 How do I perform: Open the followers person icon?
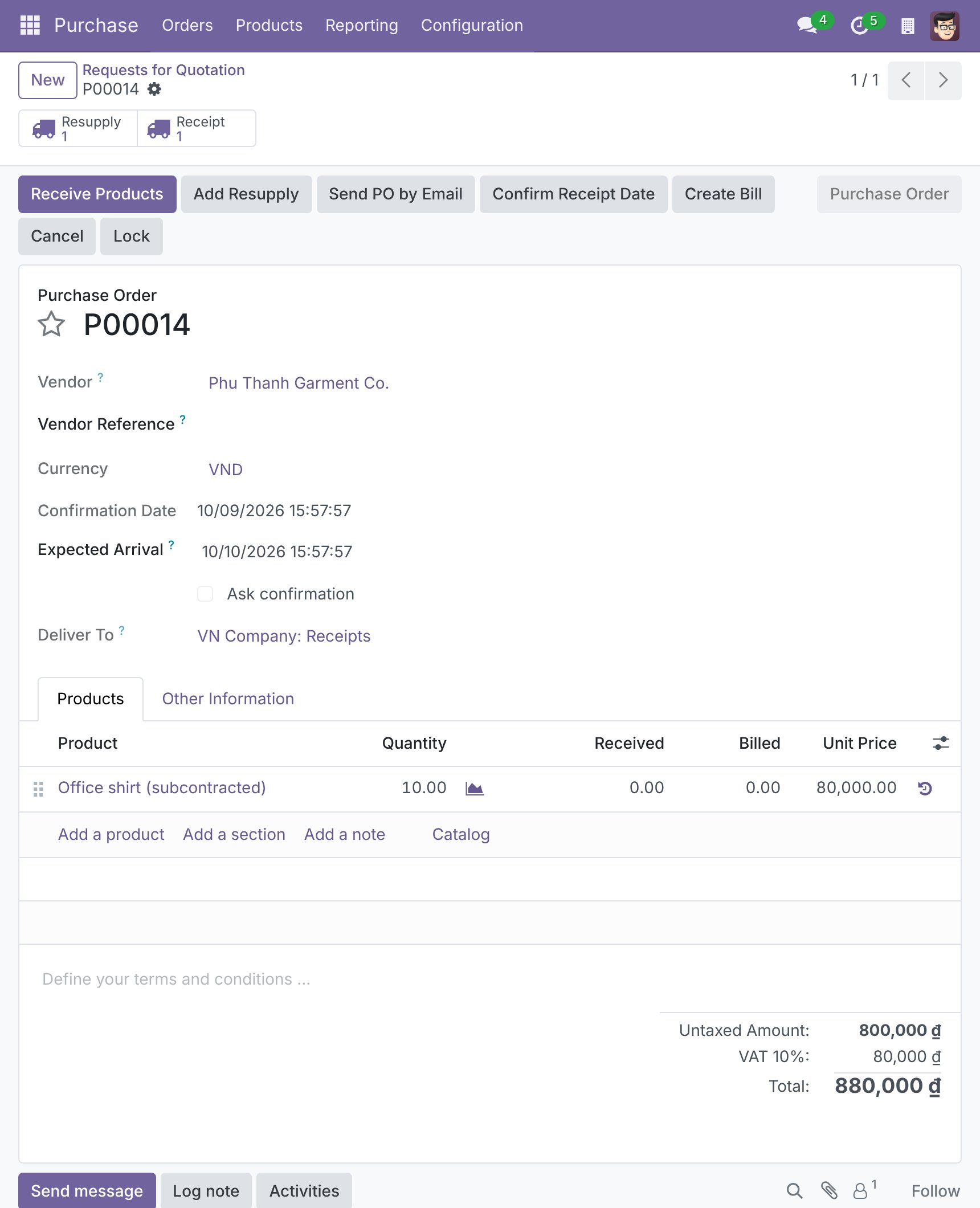(x=860, y=1190)
